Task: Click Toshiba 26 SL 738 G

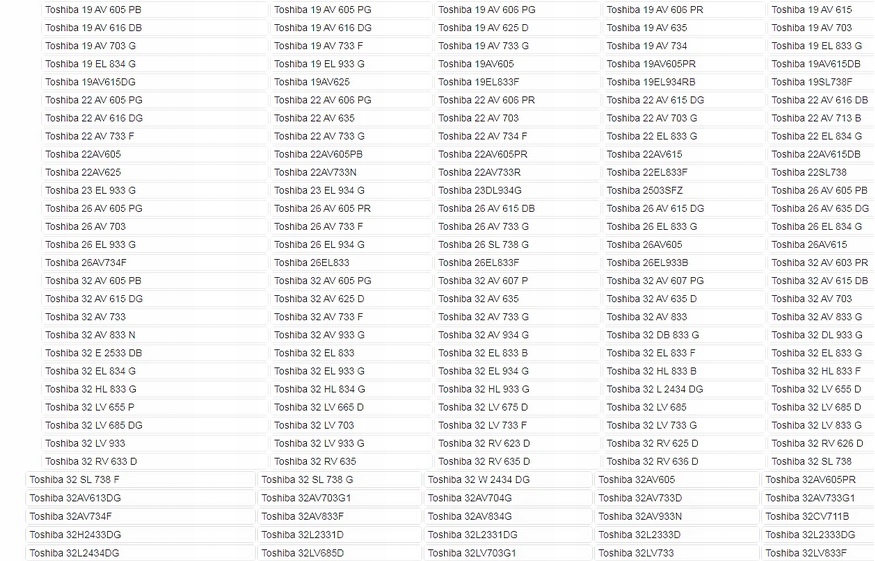Action: [x=483, y=244]
